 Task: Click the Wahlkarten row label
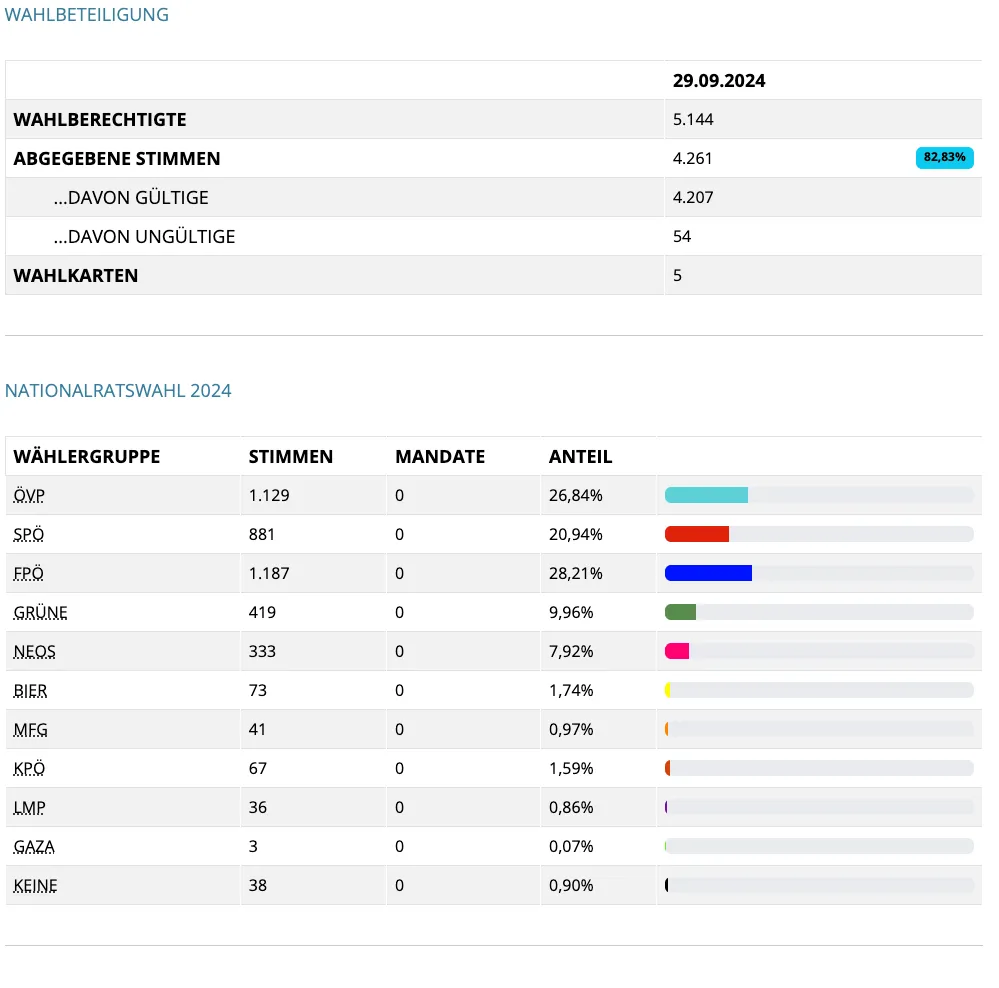[x=76, y=276]
